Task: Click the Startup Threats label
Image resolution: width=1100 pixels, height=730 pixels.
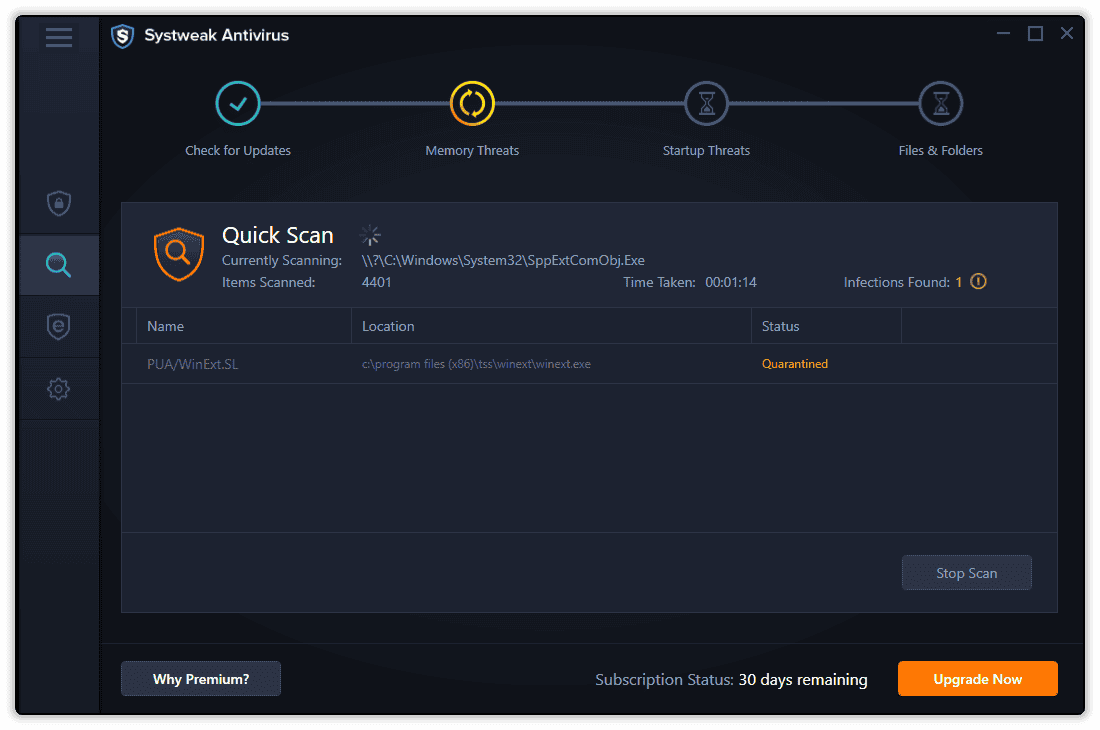Action: click(706, 151)
